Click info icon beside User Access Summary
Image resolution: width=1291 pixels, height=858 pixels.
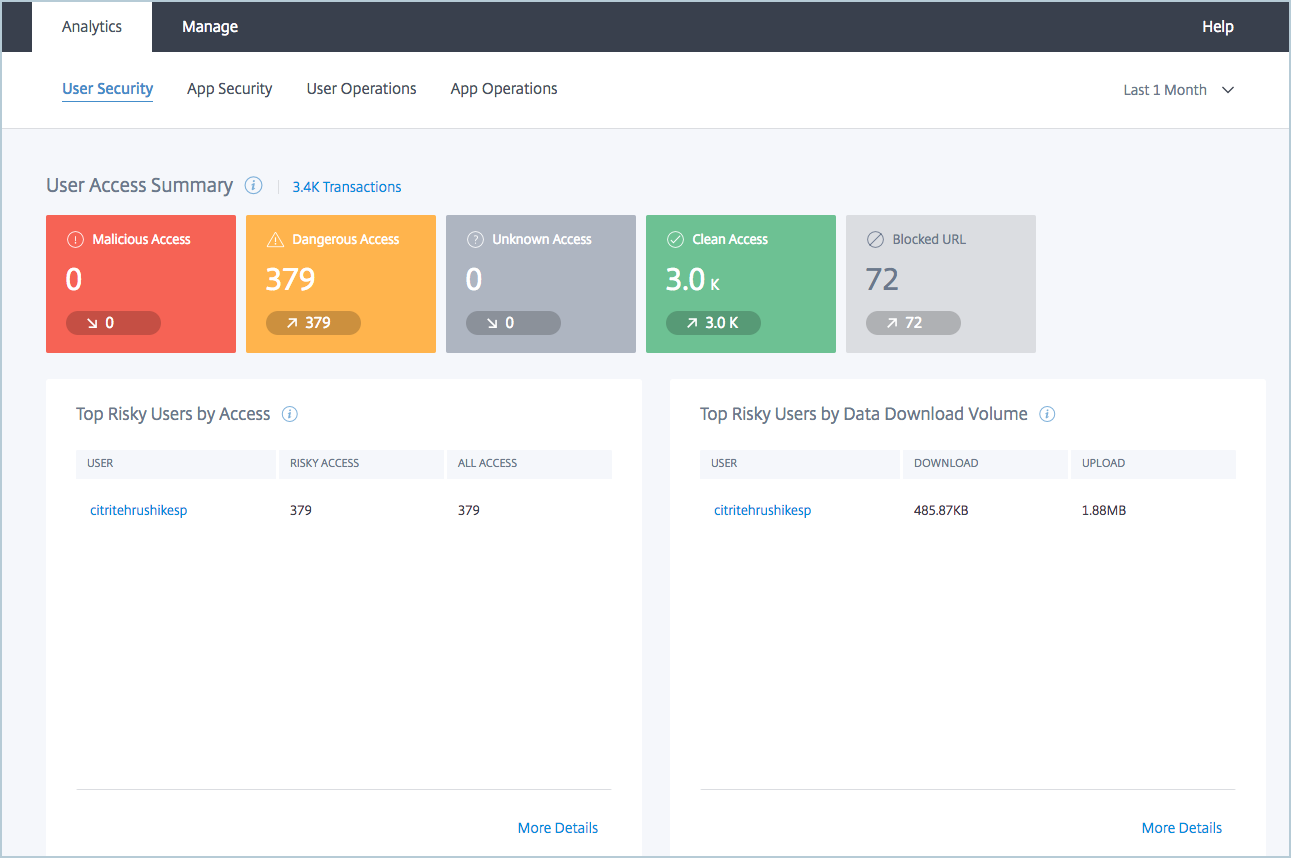click(254, 186)
